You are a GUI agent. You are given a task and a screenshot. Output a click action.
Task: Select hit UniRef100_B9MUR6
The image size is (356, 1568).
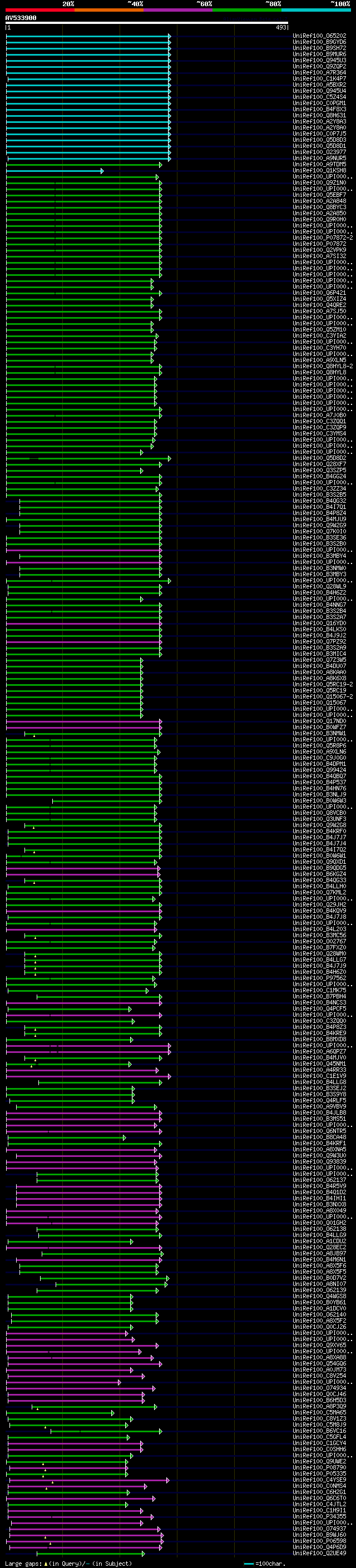pyautogui.click(x=319, y=54)
